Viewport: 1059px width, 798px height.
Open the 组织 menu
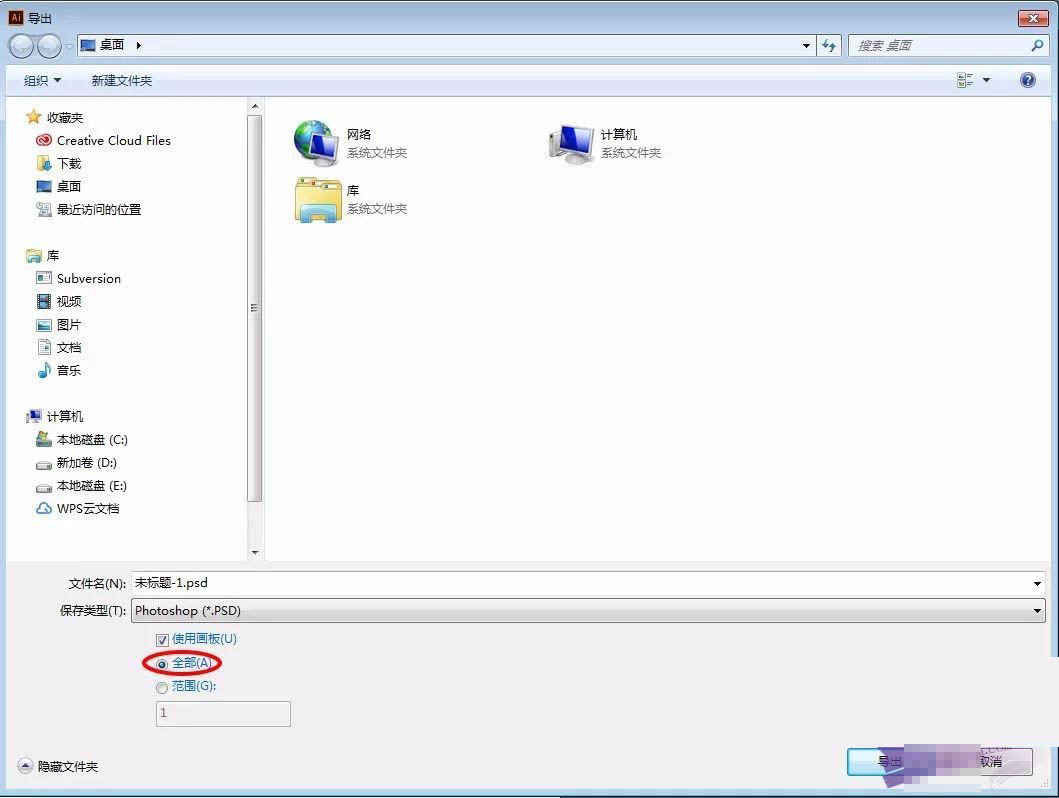point(42,80)
